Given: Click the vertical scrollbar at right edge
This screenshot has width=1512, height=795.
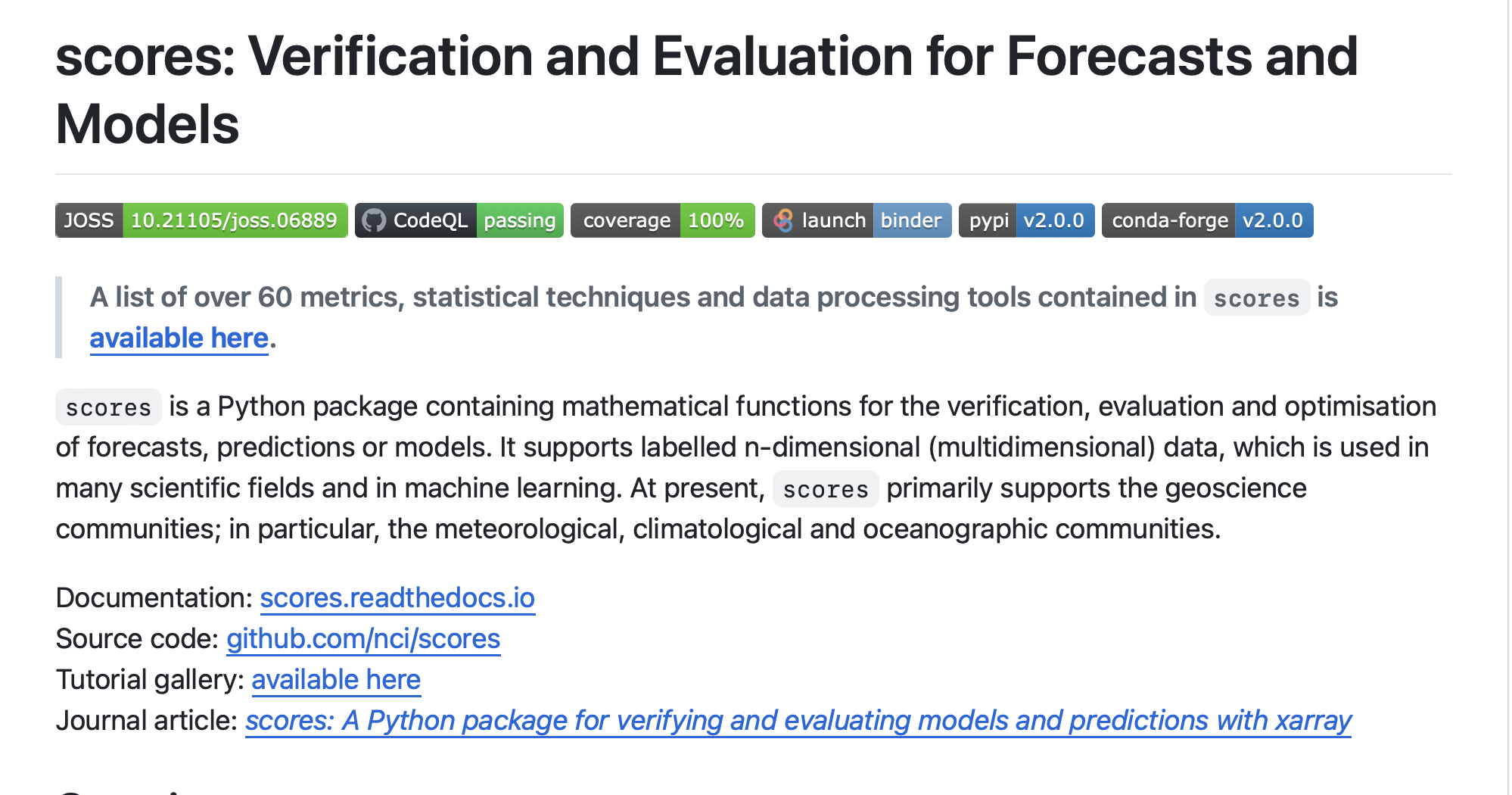Looking at the screenshot, I should [x=1510, y=397].
